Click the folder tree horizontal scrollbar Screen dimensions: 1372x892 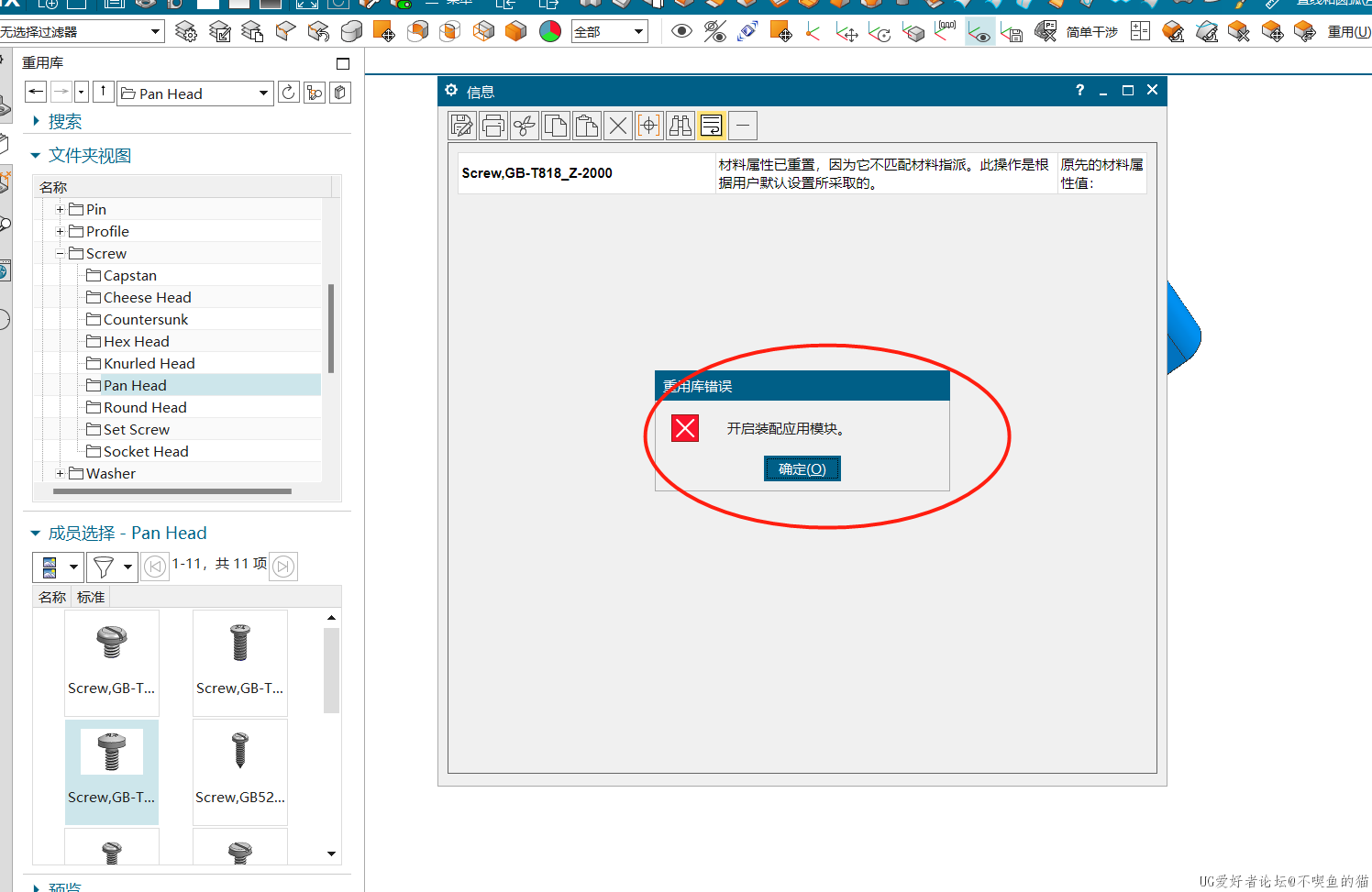172,491
